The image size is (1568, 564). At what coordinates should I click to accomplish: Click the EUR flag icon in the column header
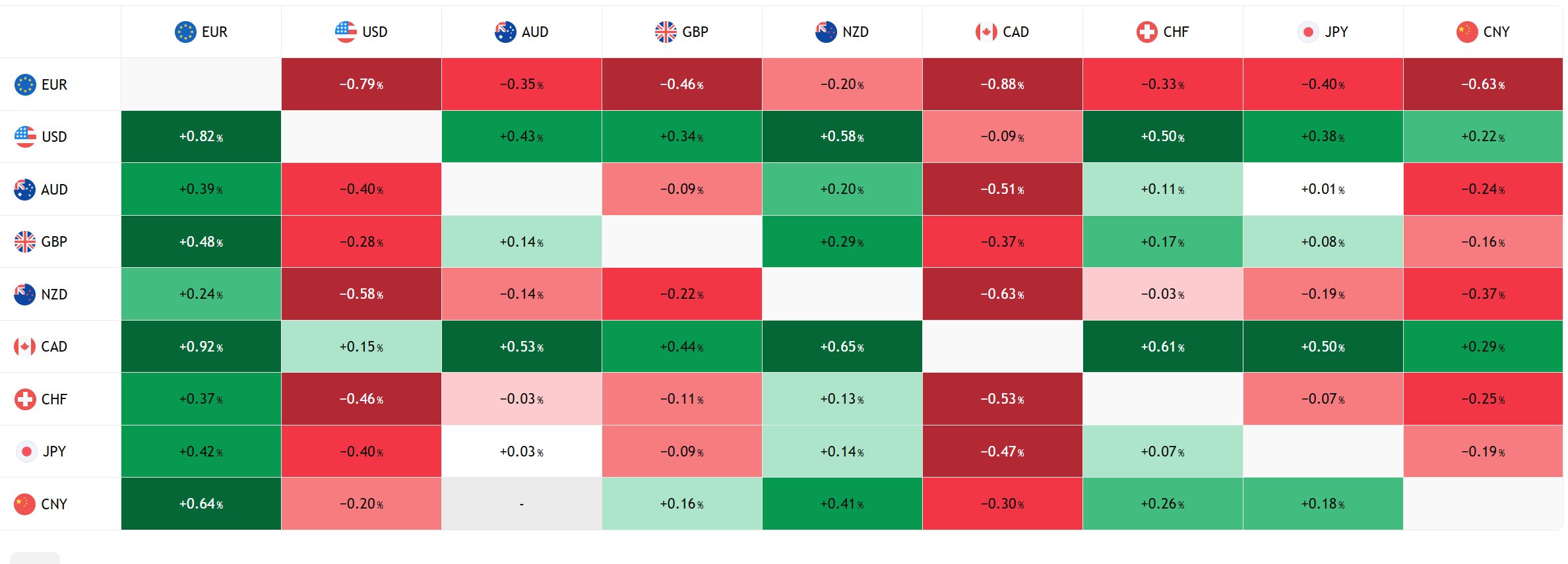[185, 32]
